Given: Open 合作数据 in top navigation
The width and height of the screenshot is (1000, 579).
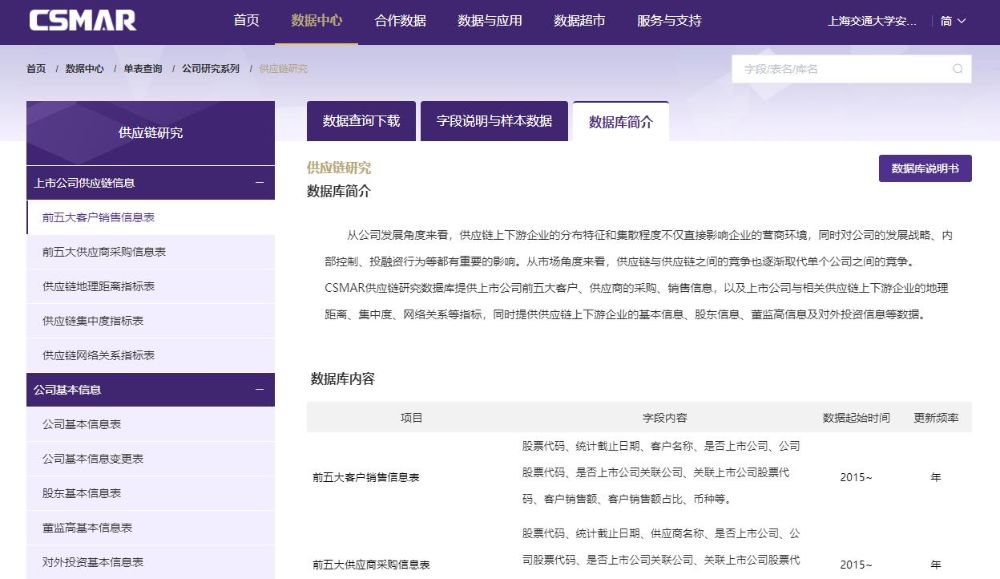Looking at the screenshot, I should point(400,20).
